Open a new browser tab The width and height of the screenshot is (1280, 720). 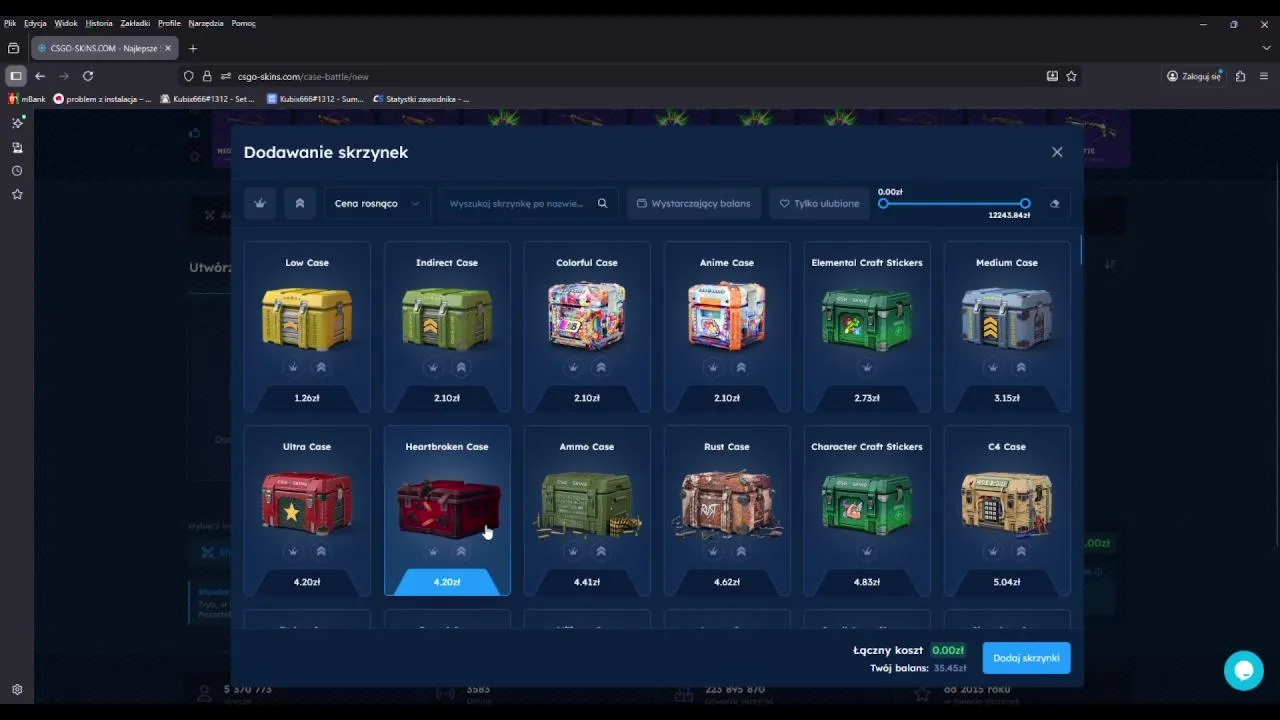click(193, 48)
